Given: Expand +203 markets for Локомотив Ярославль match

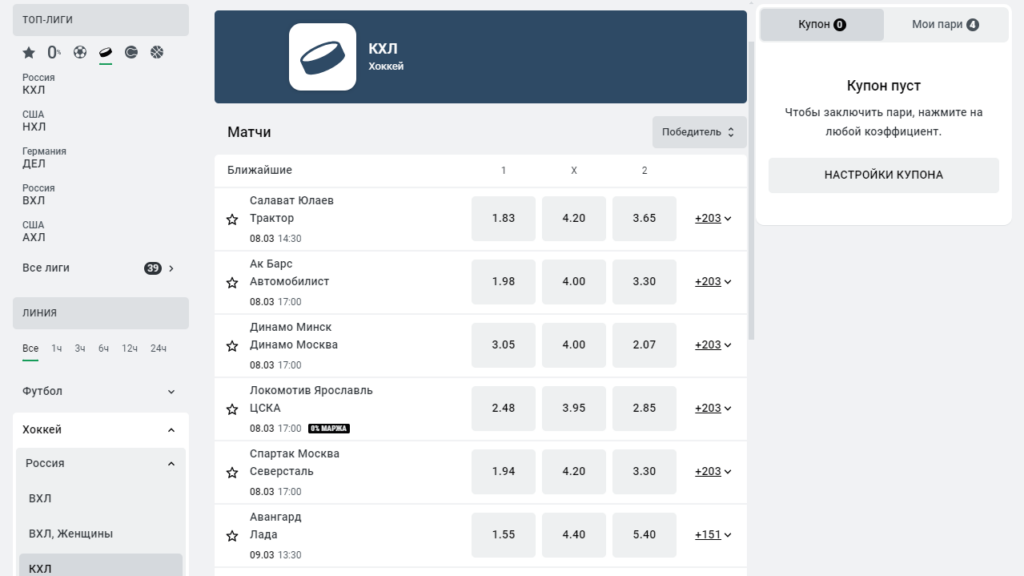Looking at the screenshot, I should click(712, 408).
